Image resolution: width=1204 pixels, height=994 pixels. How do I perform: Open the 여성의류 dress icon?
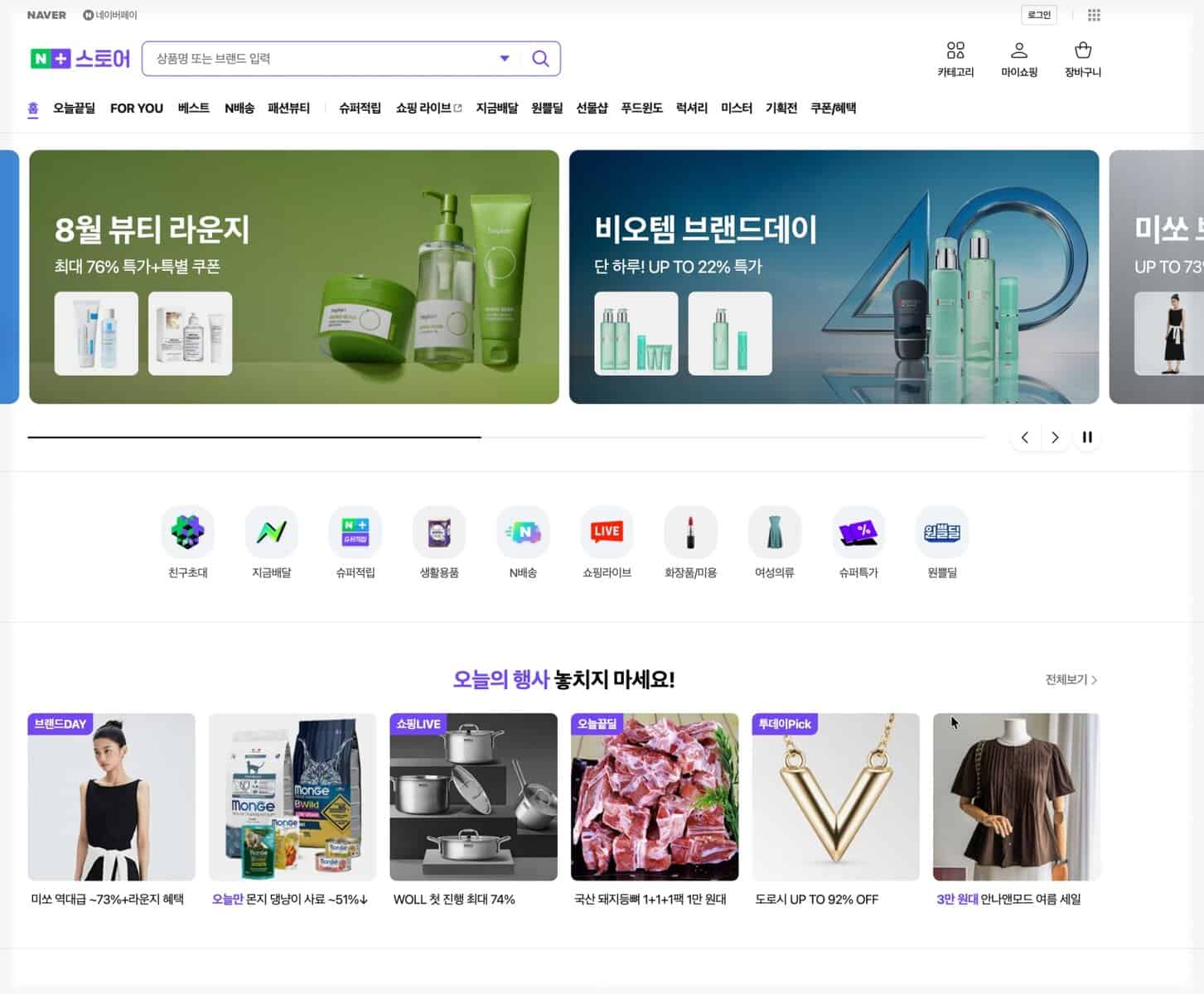[x=774, y=533]
